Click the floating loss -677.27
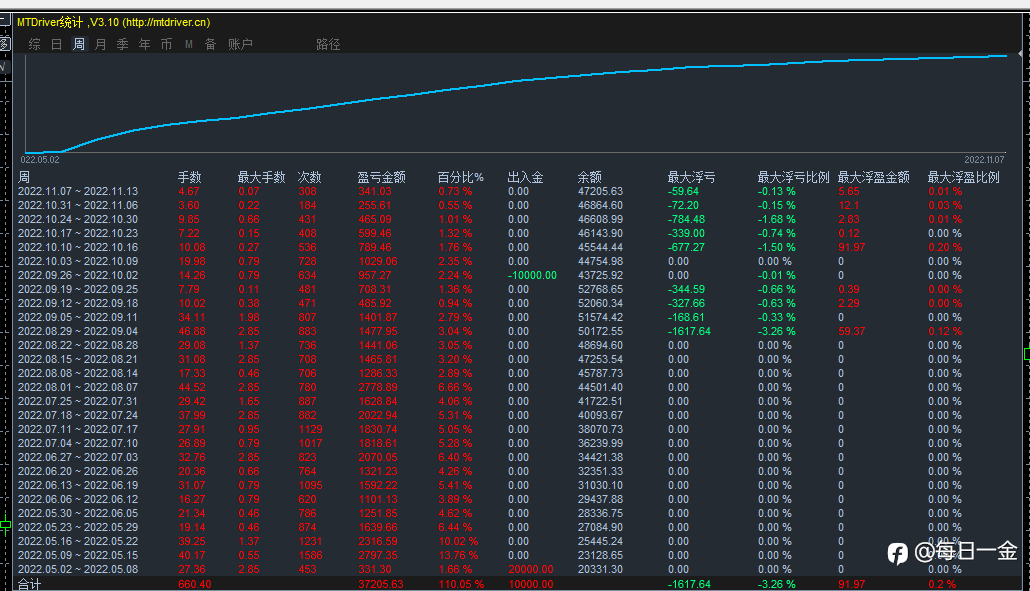 click(686, 247)
